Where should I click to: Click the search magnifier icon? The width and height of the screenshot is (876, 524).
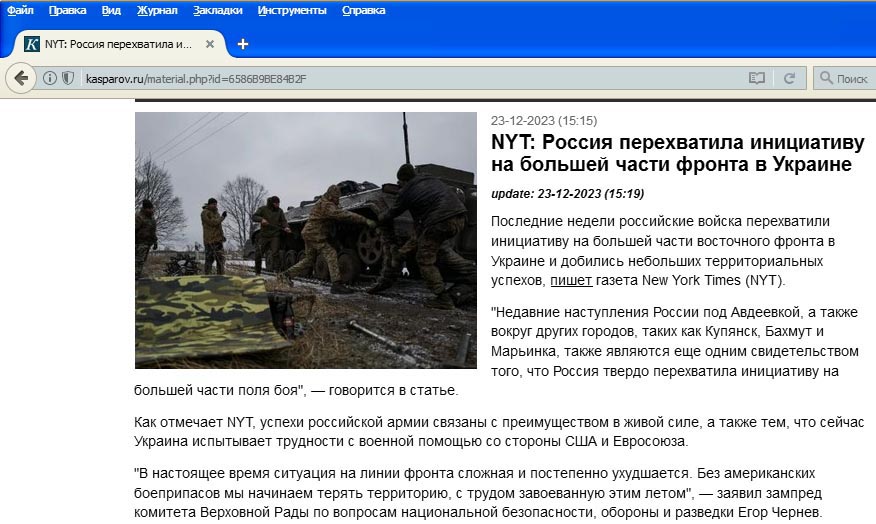coord(826,78)
